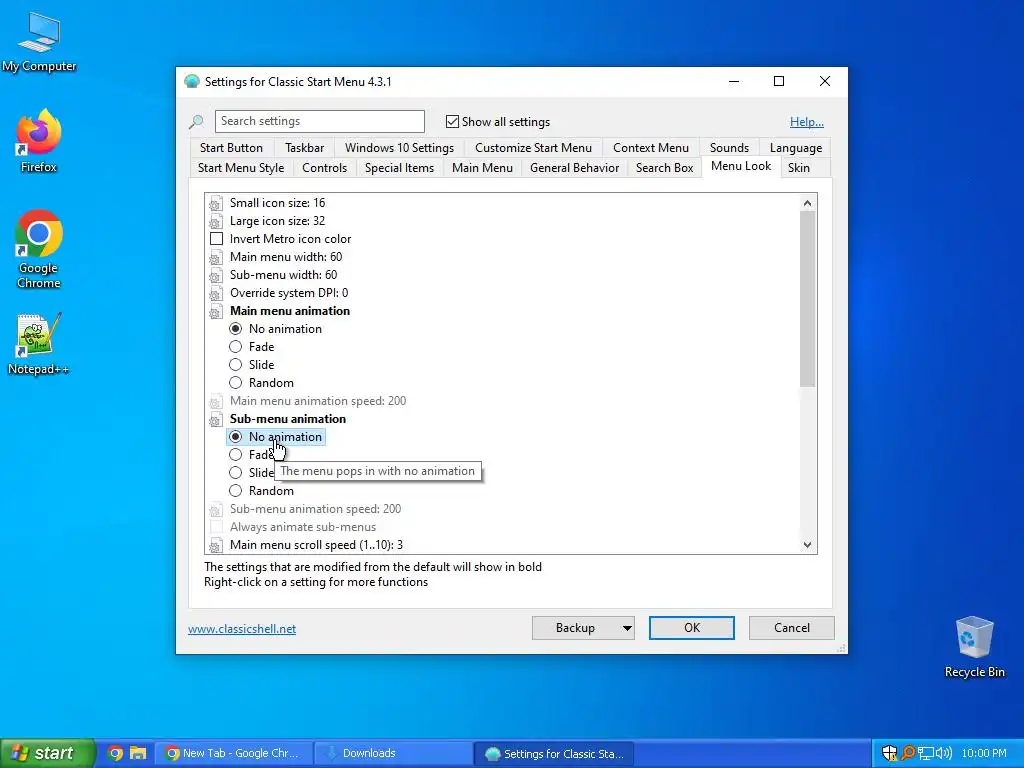Select Slide under Main menu animation

point(236,365)
